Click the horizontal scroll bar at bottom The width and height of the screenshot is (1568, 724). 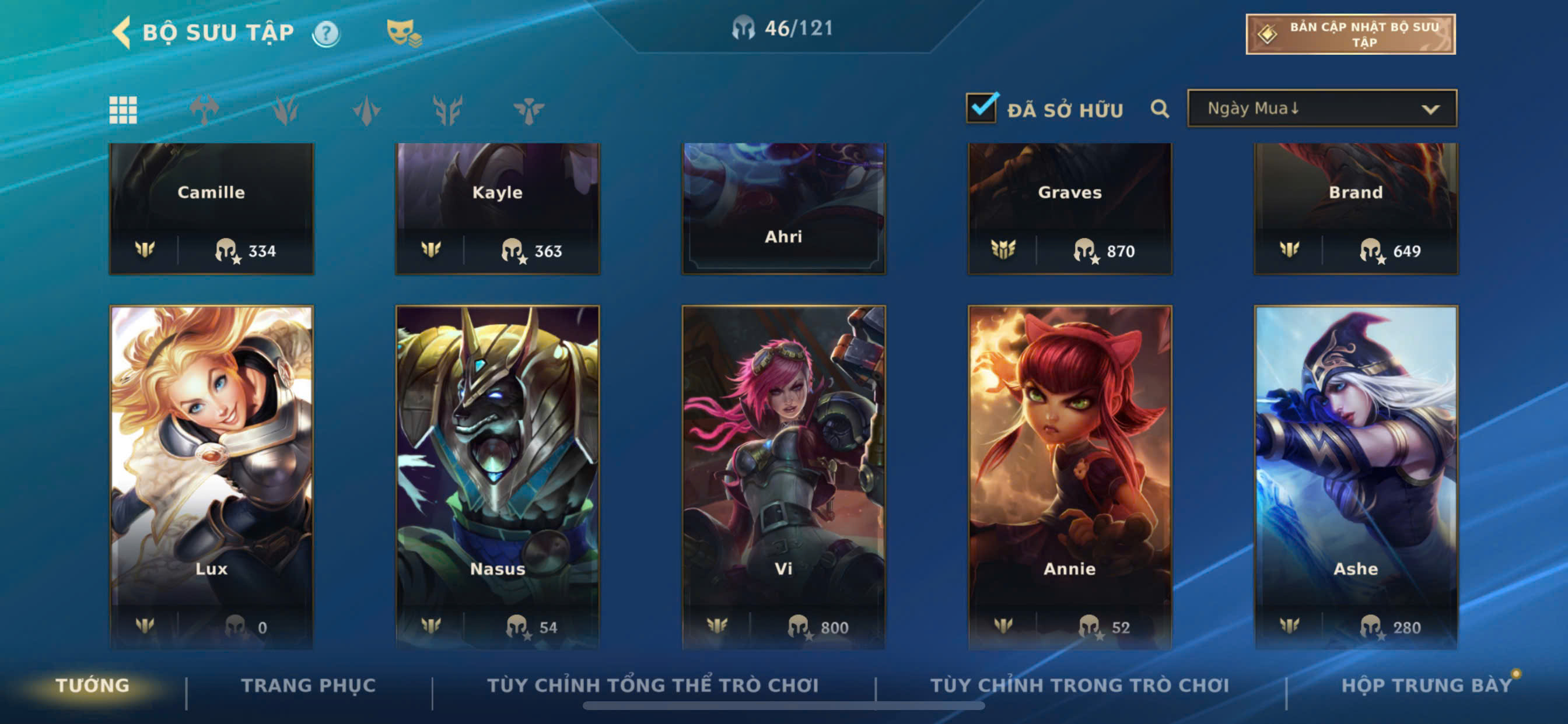pos(783,706)
